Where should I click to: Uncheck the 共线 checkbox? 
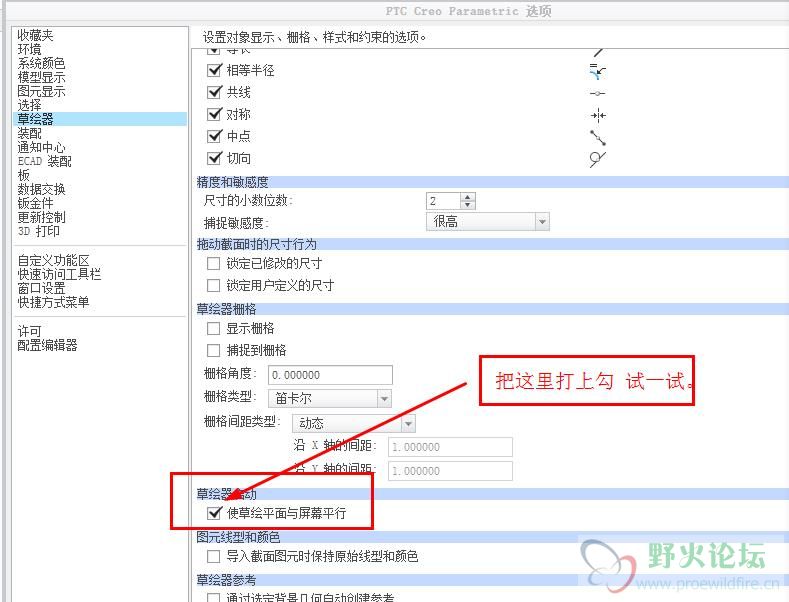click(x=214, y=92)
